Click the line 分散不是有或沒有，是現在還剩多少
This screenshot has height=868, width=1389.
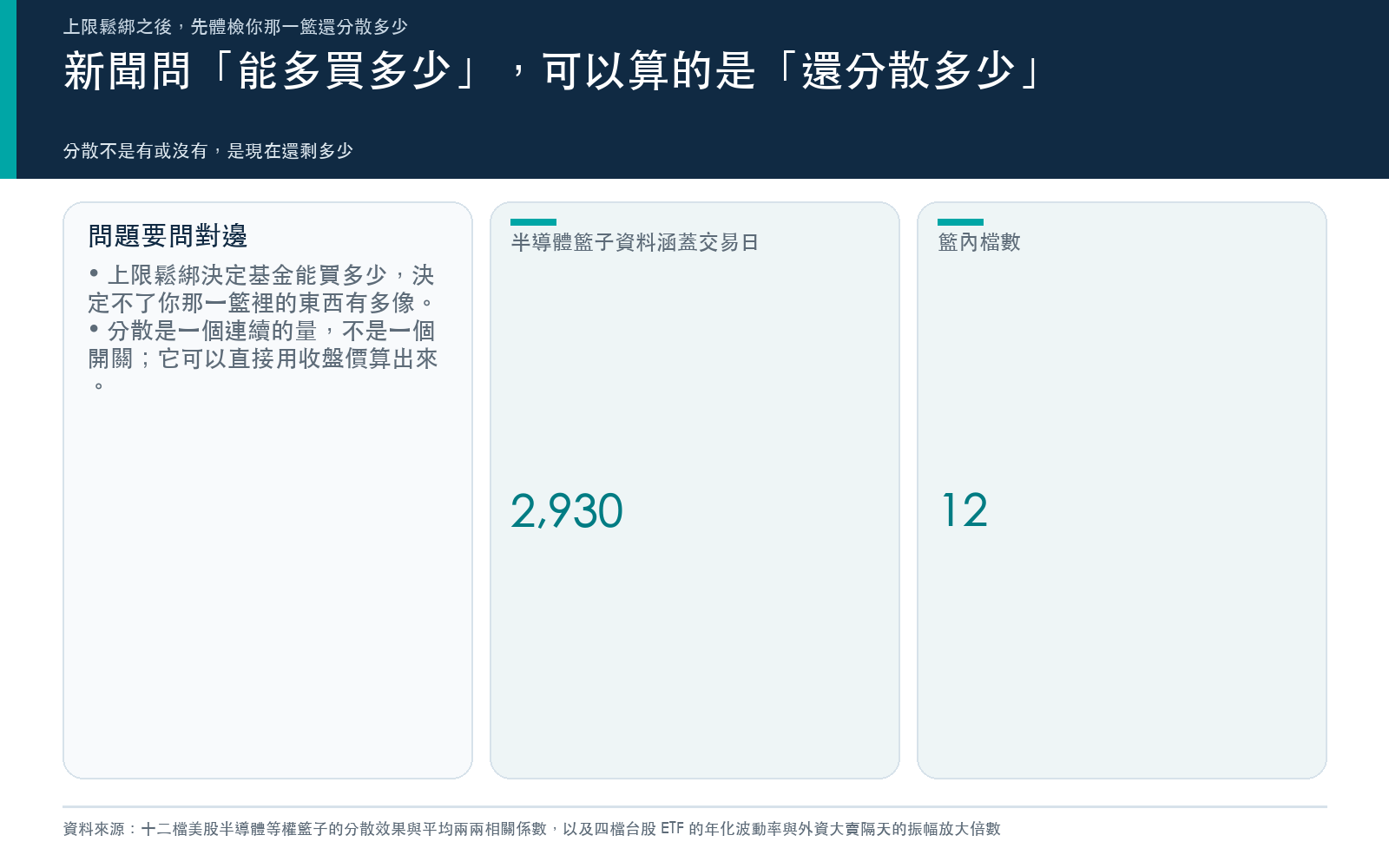pos(208,151)
